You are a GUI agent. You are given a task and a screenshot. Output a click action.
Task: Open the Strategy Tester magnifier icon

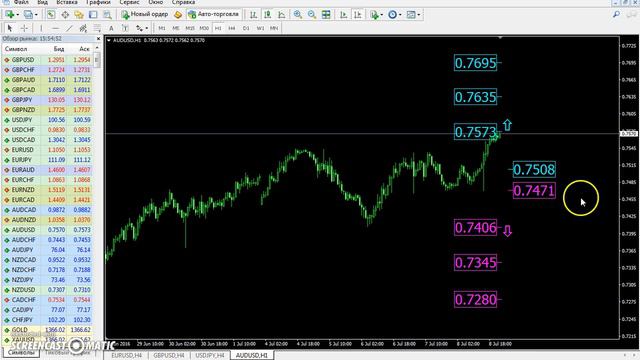(x=107, y=15)
